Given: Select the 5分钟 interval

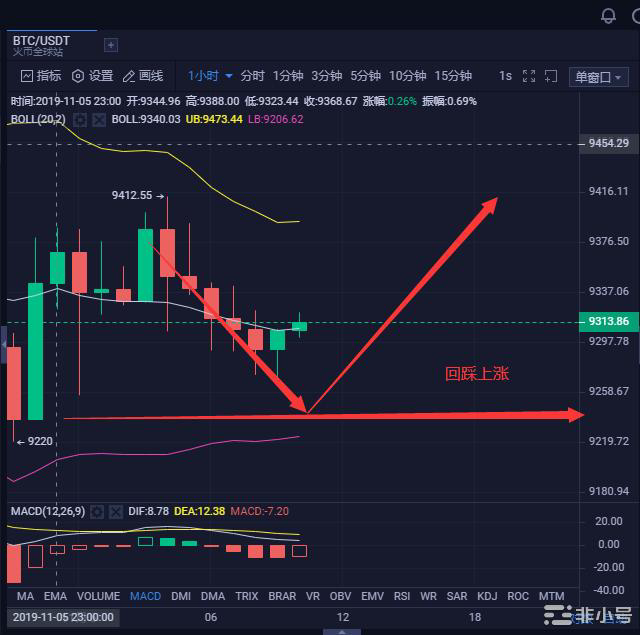Looking at the screenshot, I should tap(365, 76).
